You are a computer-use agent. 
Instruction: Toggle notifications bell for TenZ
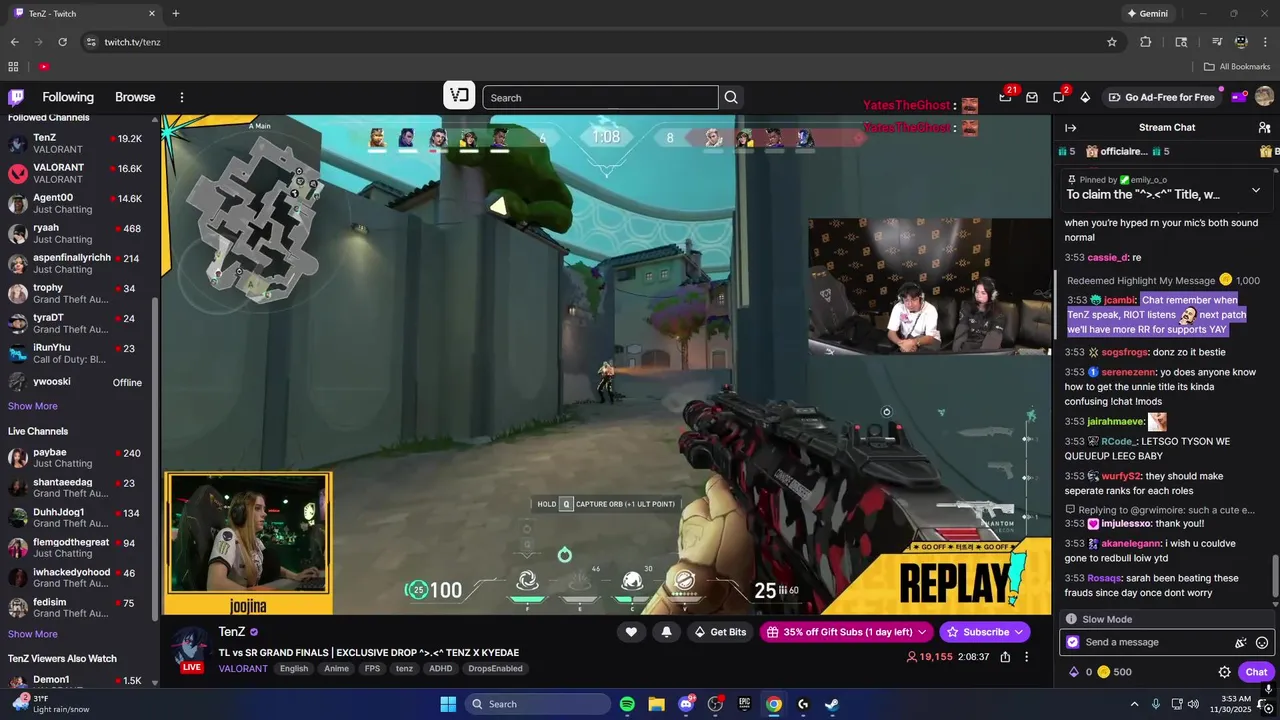tap(666, 632)
